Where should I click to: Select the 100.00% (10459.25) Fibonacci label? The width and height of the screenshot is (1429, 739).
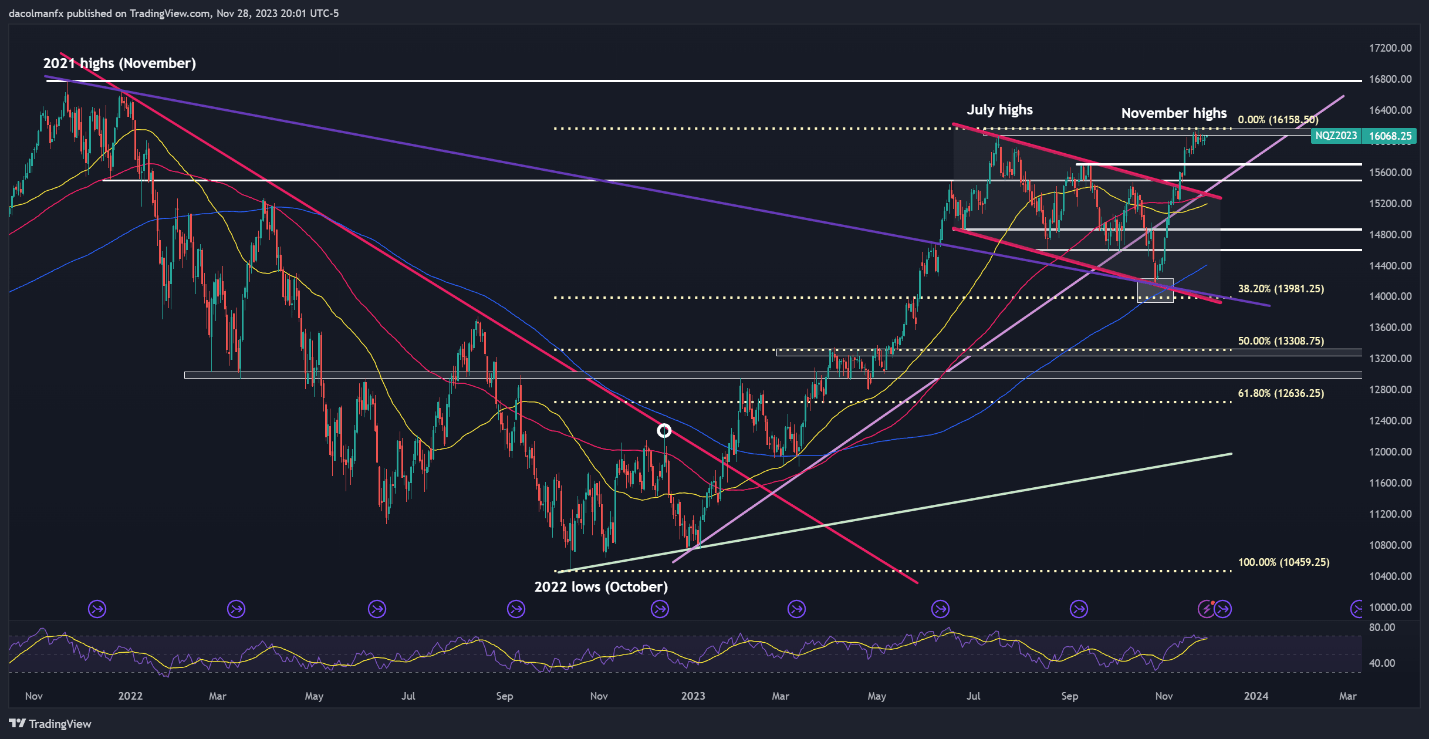pos(1283,563)
